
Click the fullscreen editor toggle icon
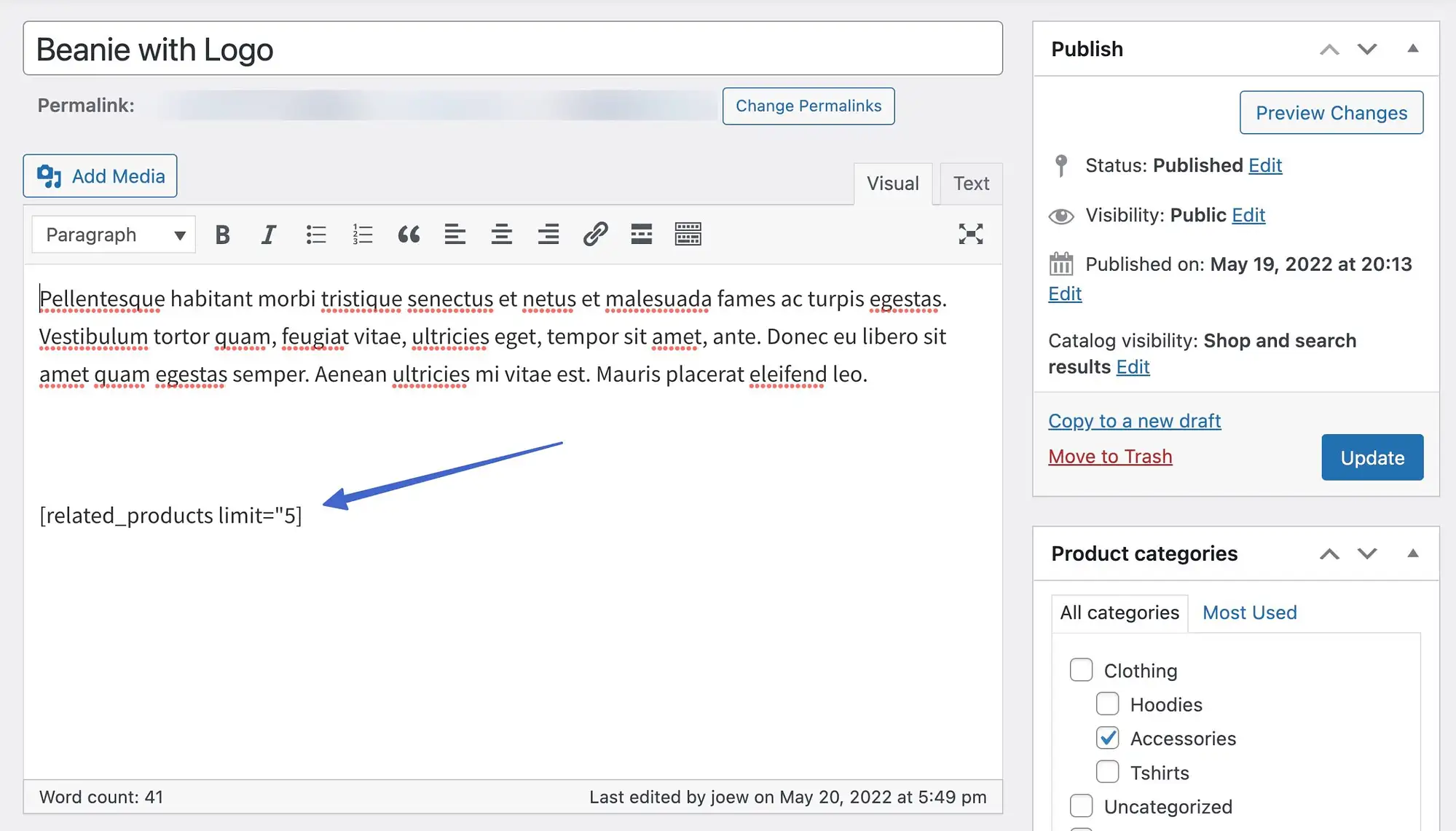point(970,234)
